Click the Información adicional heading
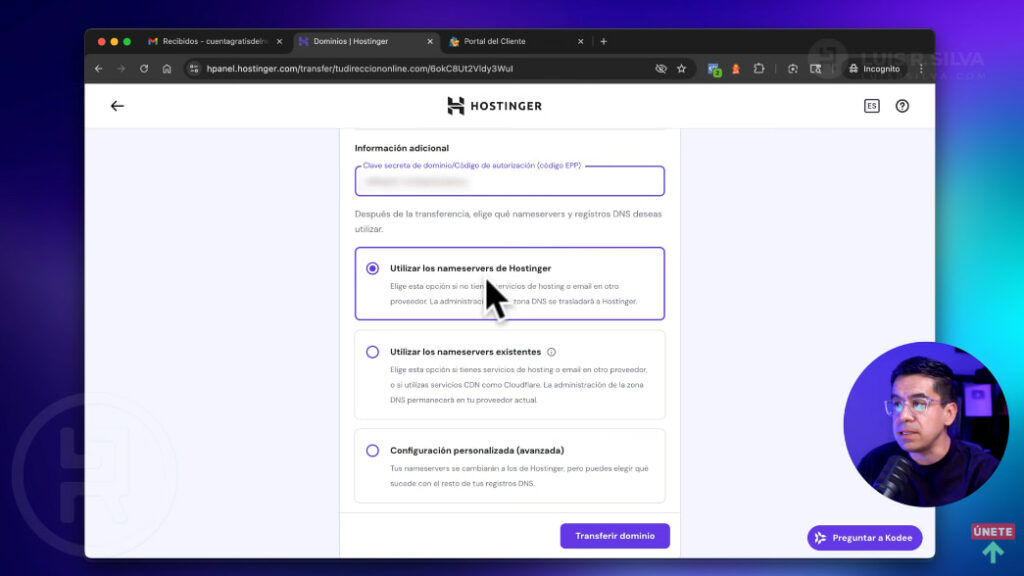1024x576 pixels. click(x=402, y=148)
